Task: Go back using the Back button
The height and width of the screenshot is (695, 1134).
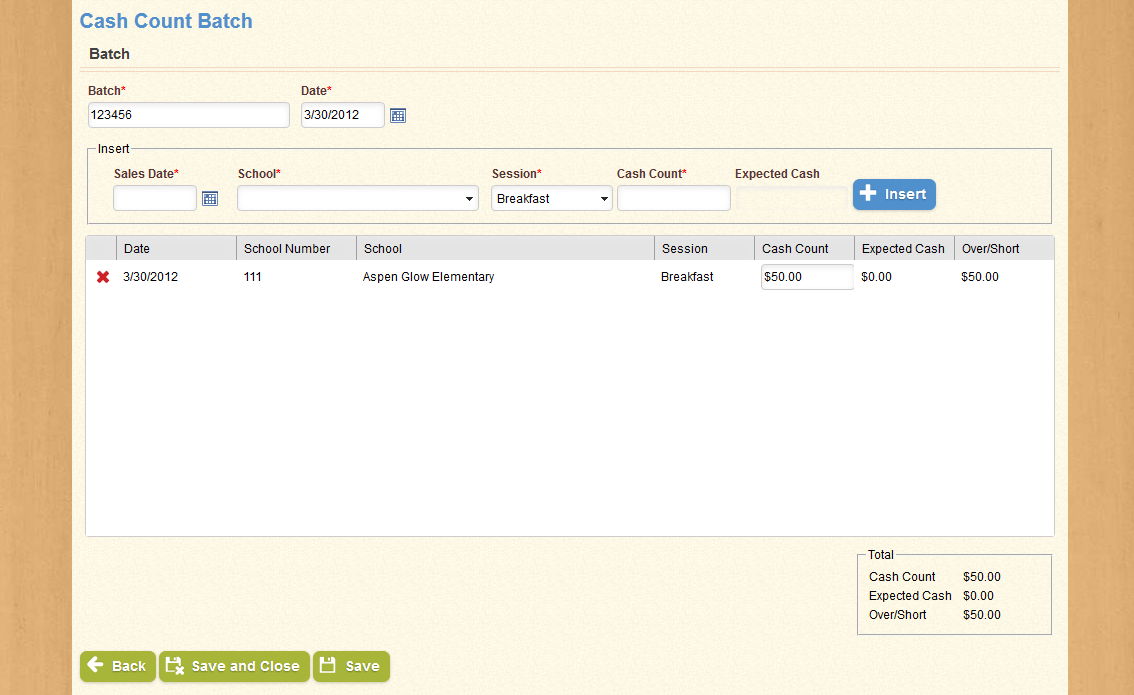Action: [x=118, y=666]
